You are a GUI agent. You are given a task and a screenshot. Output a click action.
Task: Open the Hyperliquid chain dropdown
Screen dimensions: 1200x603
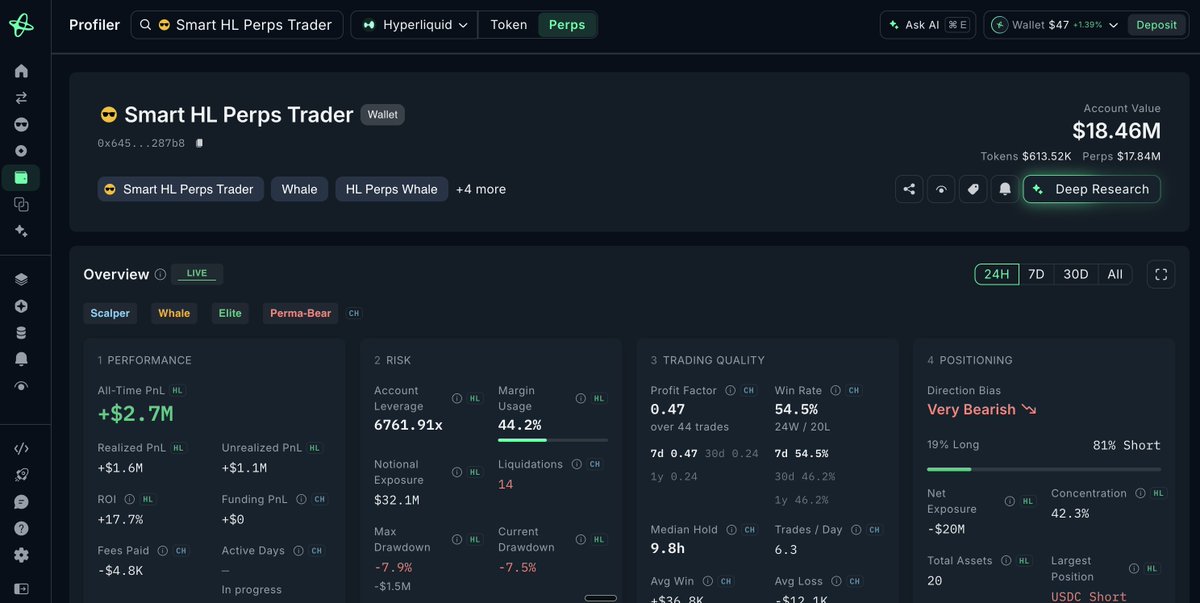coord(414,25)
